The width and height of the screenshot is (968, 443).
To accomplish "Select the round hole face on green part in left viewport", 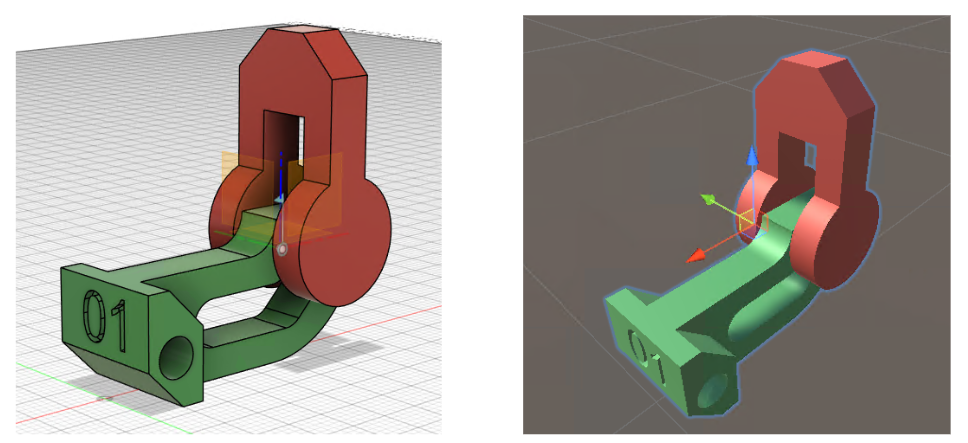I will (177, 359).
